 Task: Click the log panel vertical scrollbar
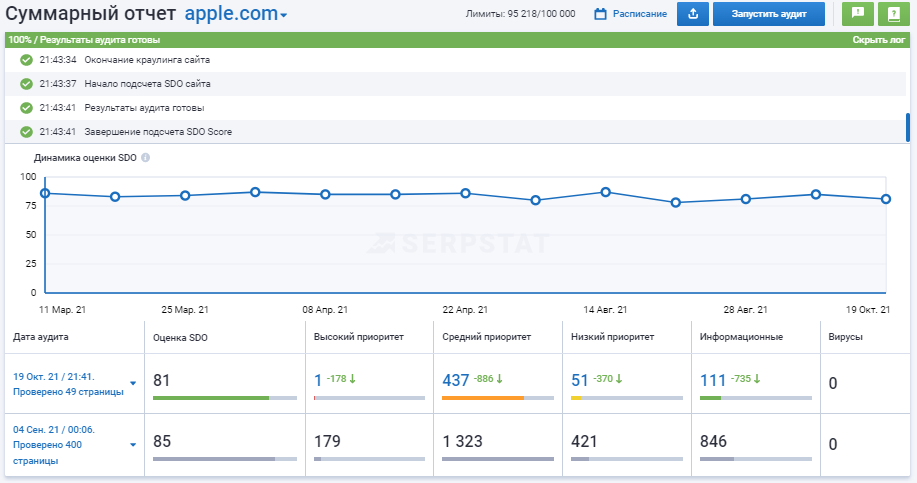908,127
